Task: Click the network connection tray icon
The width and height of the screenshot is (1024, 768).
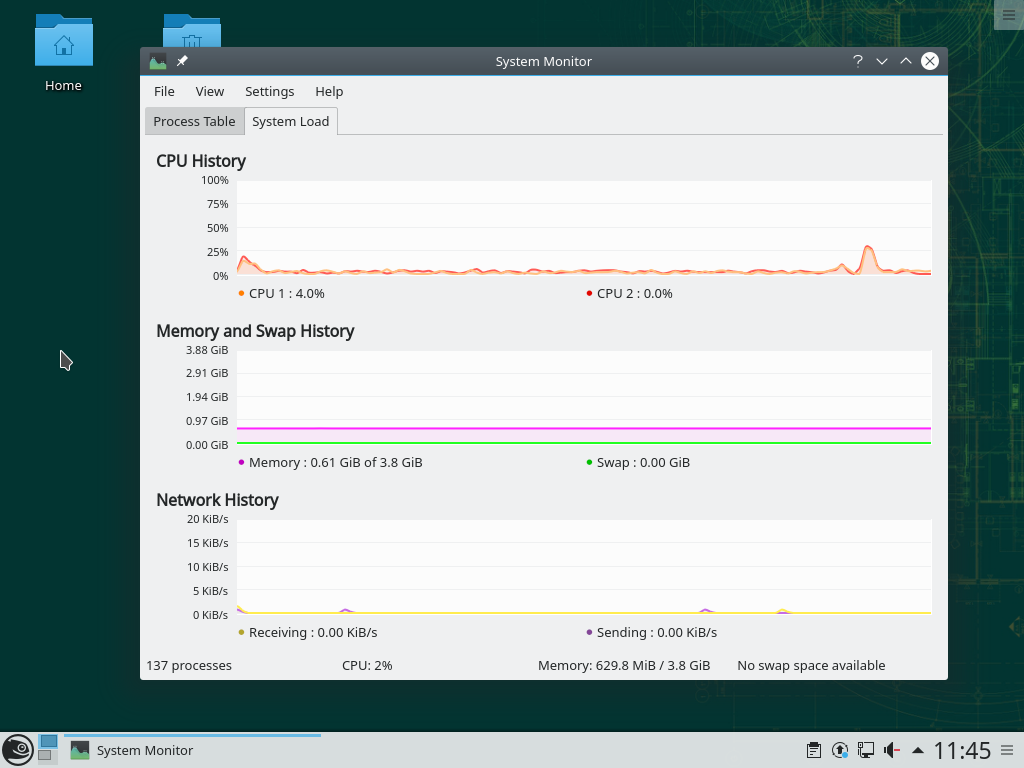Action: [x=866, y=750]
